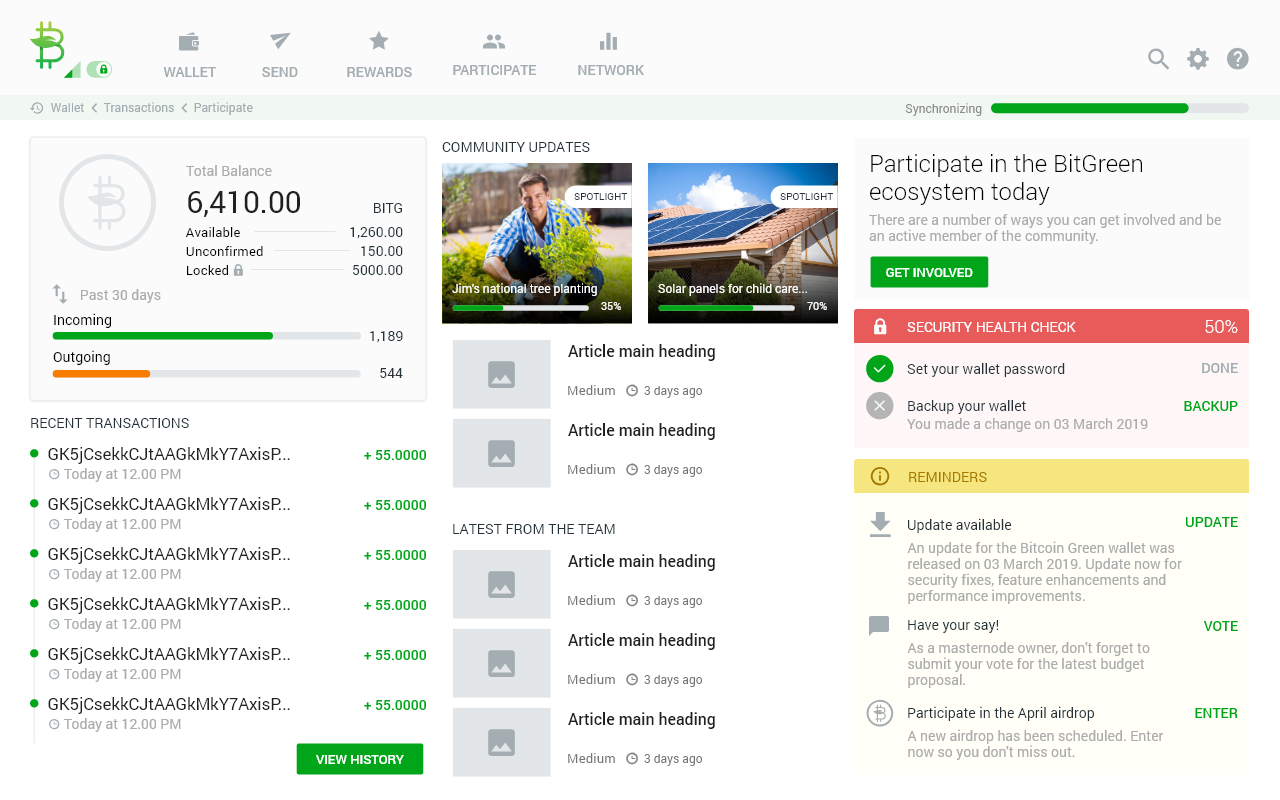Click the lock icon beside Locked balance
This screenshot has width=1280, height=800.
pyautogui.click(x=238, y=270)
